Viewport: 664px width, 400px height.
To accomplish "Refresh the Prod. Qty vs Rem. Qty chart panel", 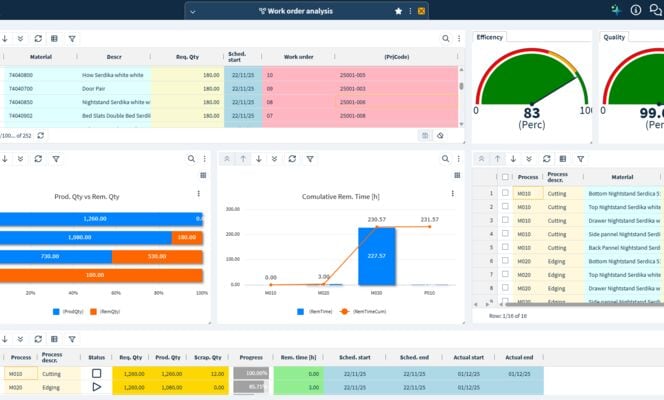I will [x=38, y=158].
